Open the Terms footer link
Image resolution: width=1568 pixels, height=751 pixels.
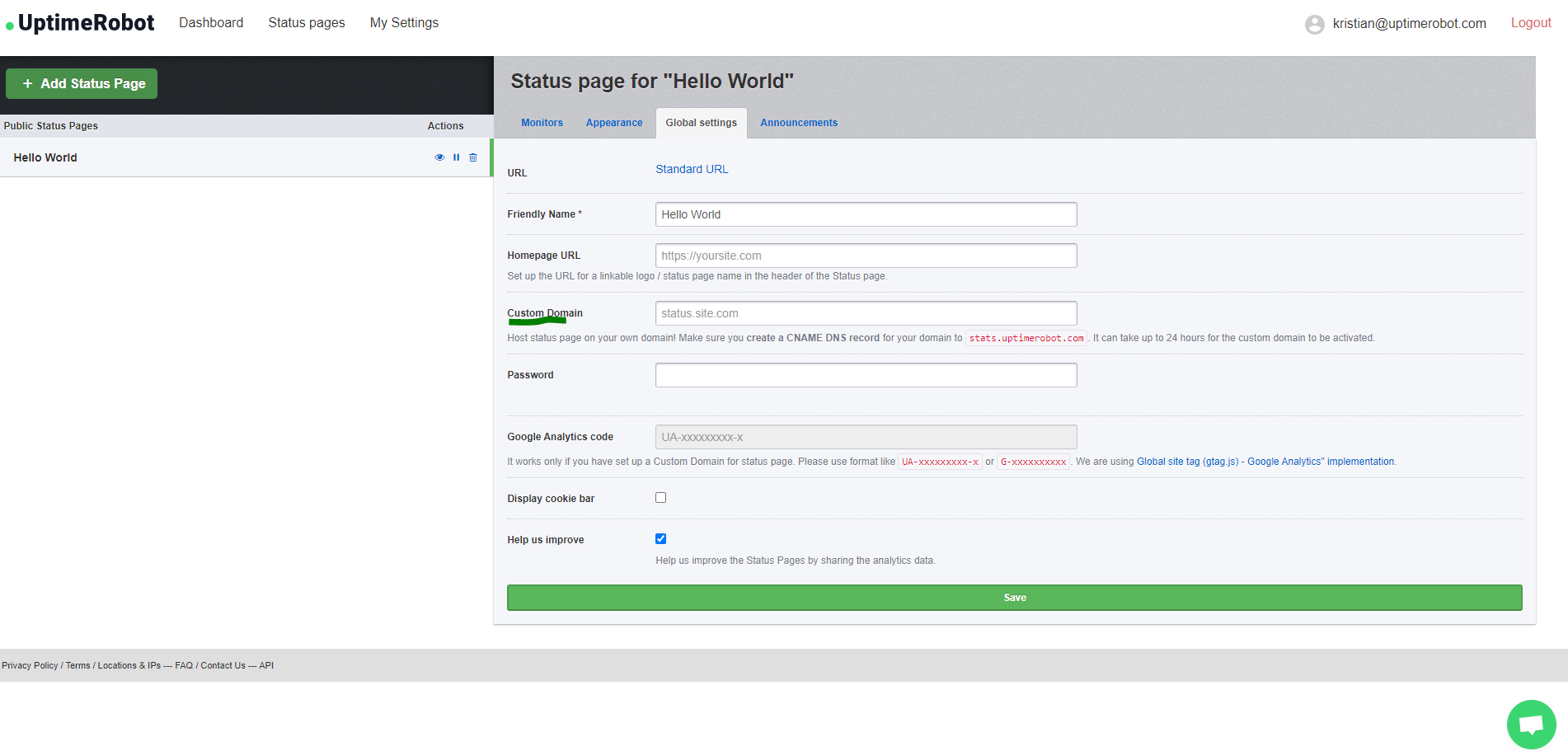click(x=78, y=665)
